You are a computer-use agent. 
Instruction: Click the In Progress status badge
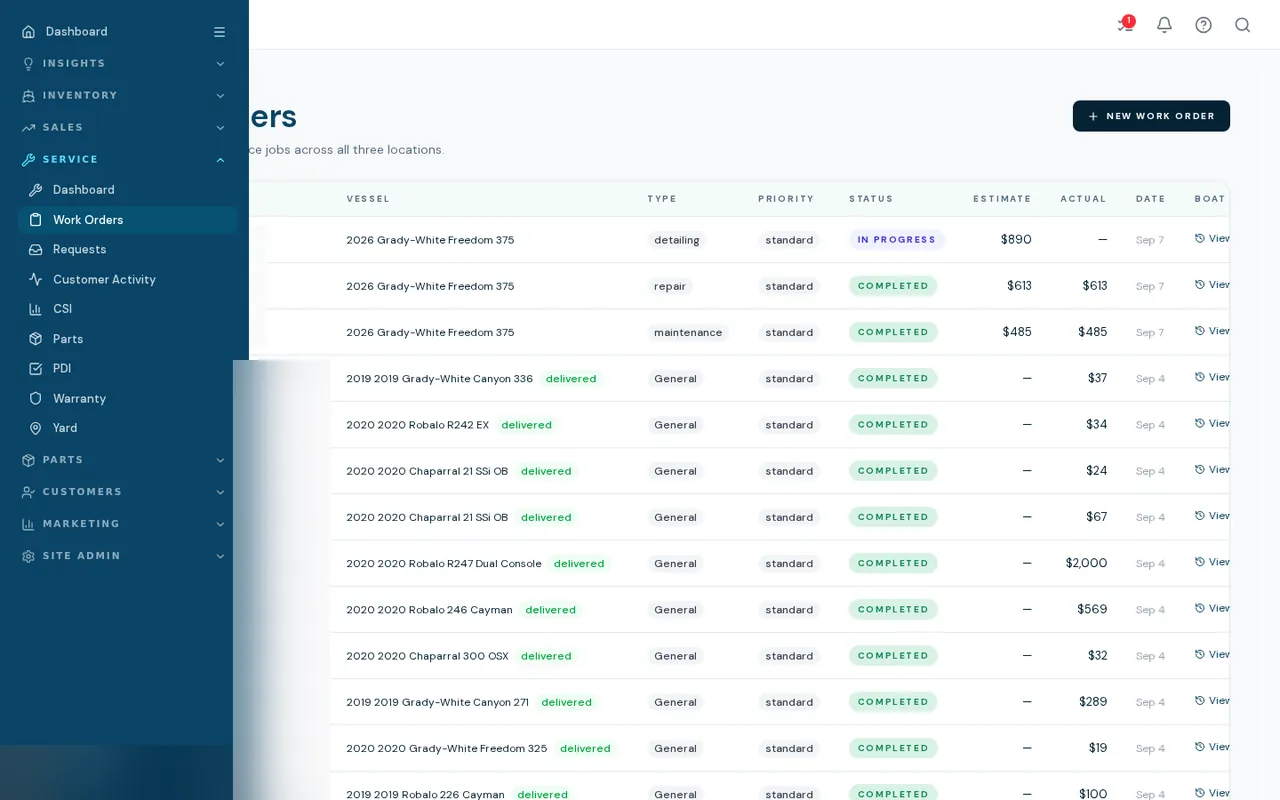[897, 240]
